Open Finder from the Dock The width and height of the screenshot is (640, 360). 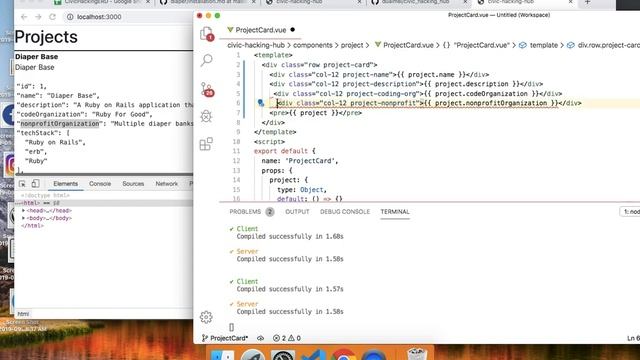coord(222,355)
